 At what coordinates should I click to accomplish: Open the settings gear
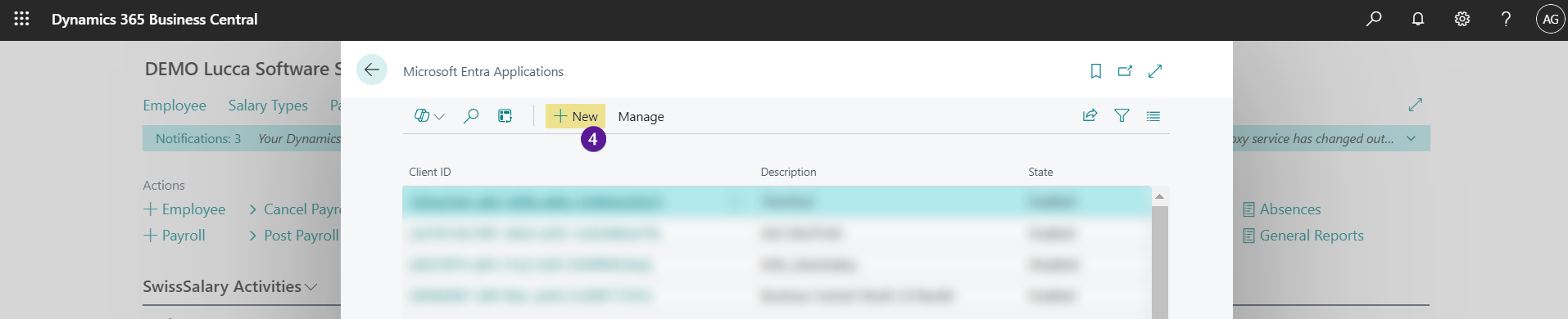point(1462,19)
